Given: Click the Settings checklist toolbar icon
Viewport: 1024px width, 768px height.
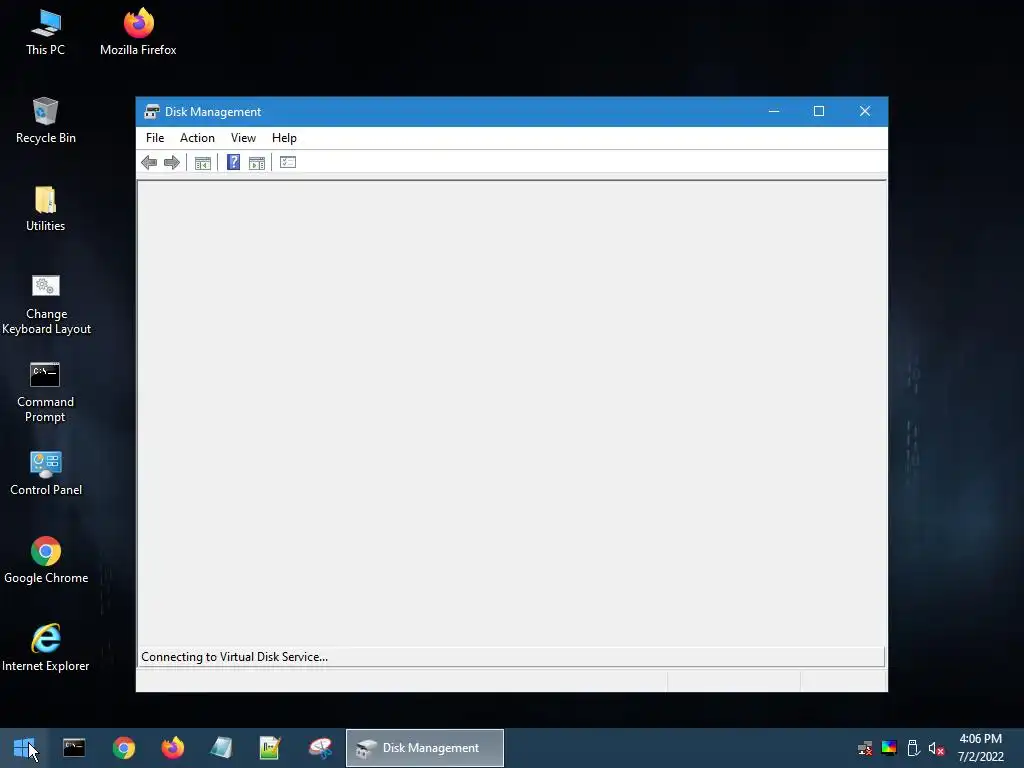Looking at the screenshot, I should point(288,162).
